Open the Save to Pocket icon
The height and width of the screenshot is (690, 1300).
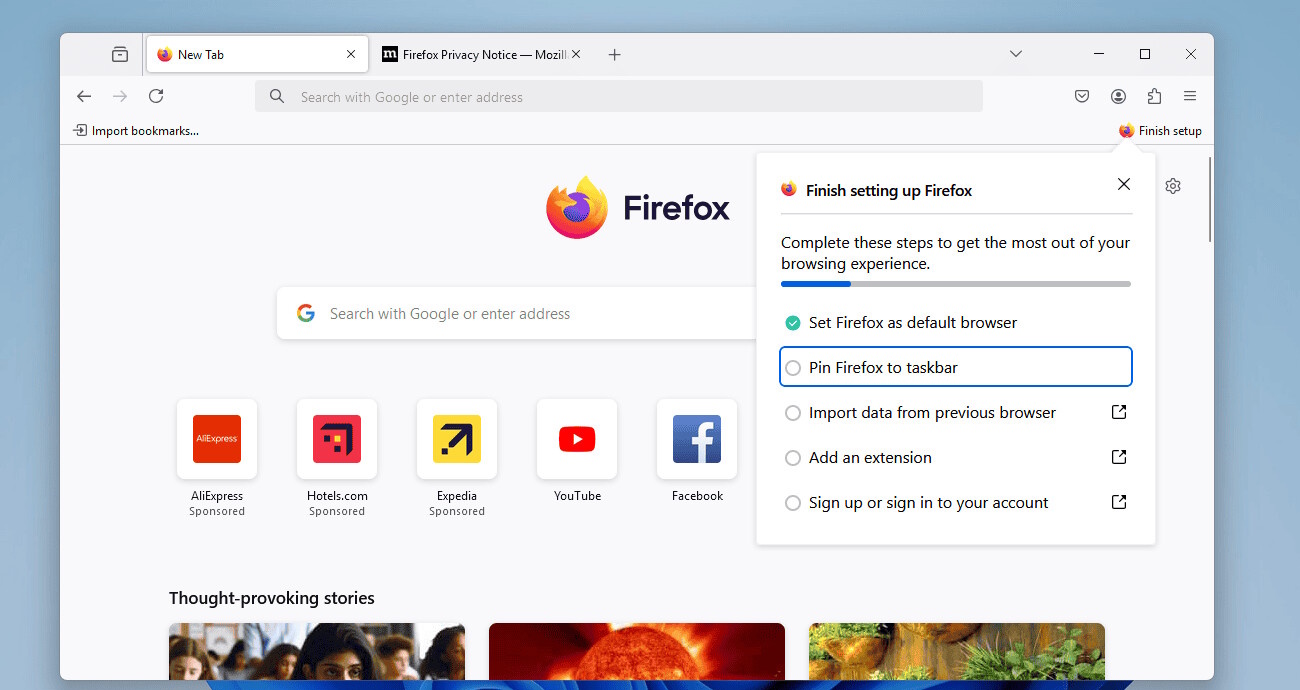(1082, 96)
